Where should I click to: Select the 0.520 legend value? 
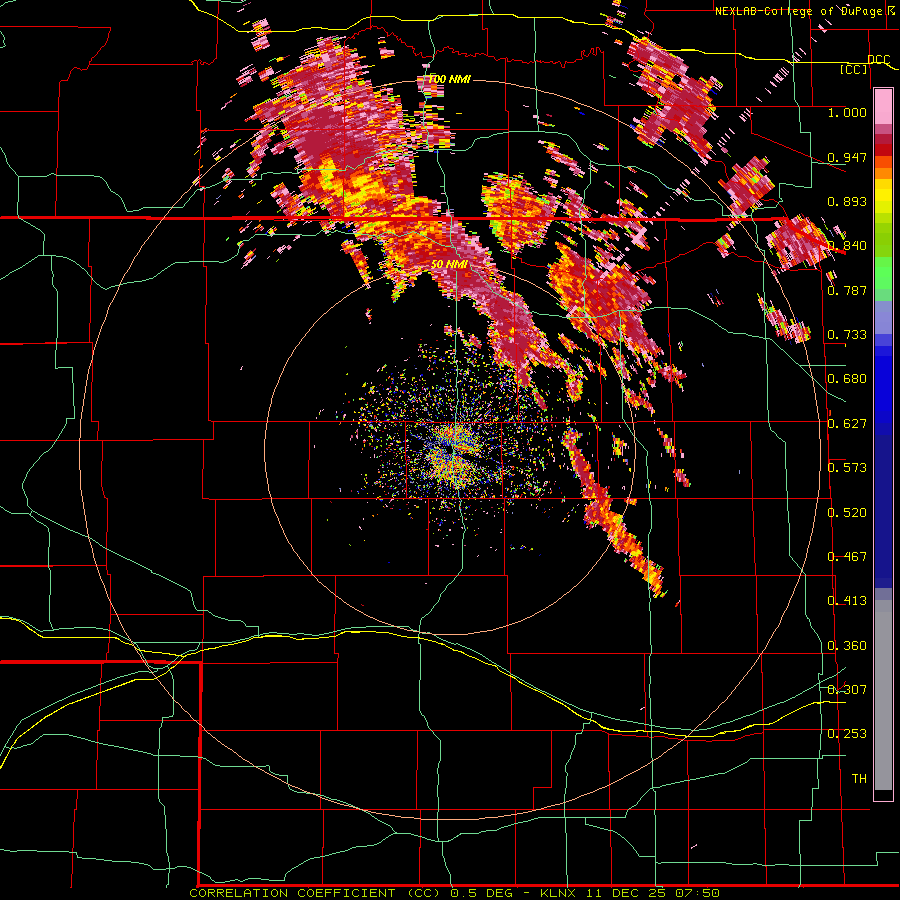847,513
